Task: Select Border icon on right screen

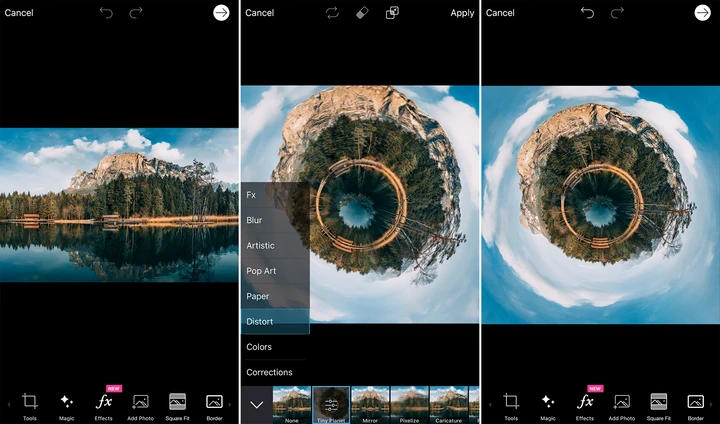Action: click(696, 401)
